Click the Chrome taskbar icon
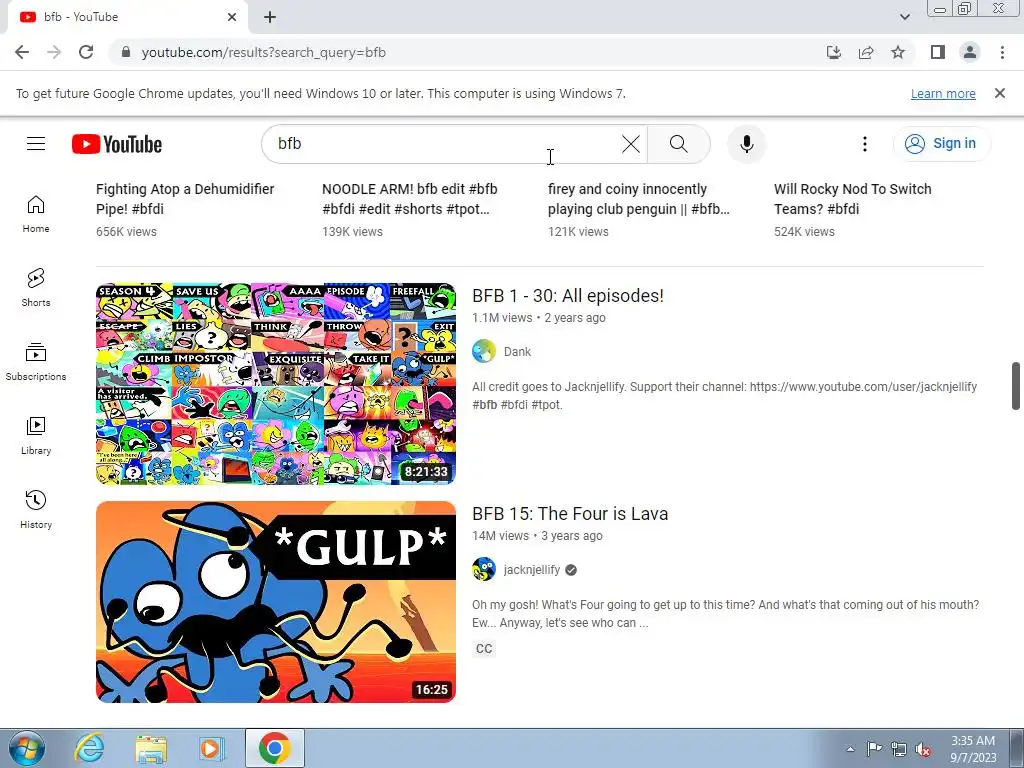1024x768 pixels. (x=274, y=748)
